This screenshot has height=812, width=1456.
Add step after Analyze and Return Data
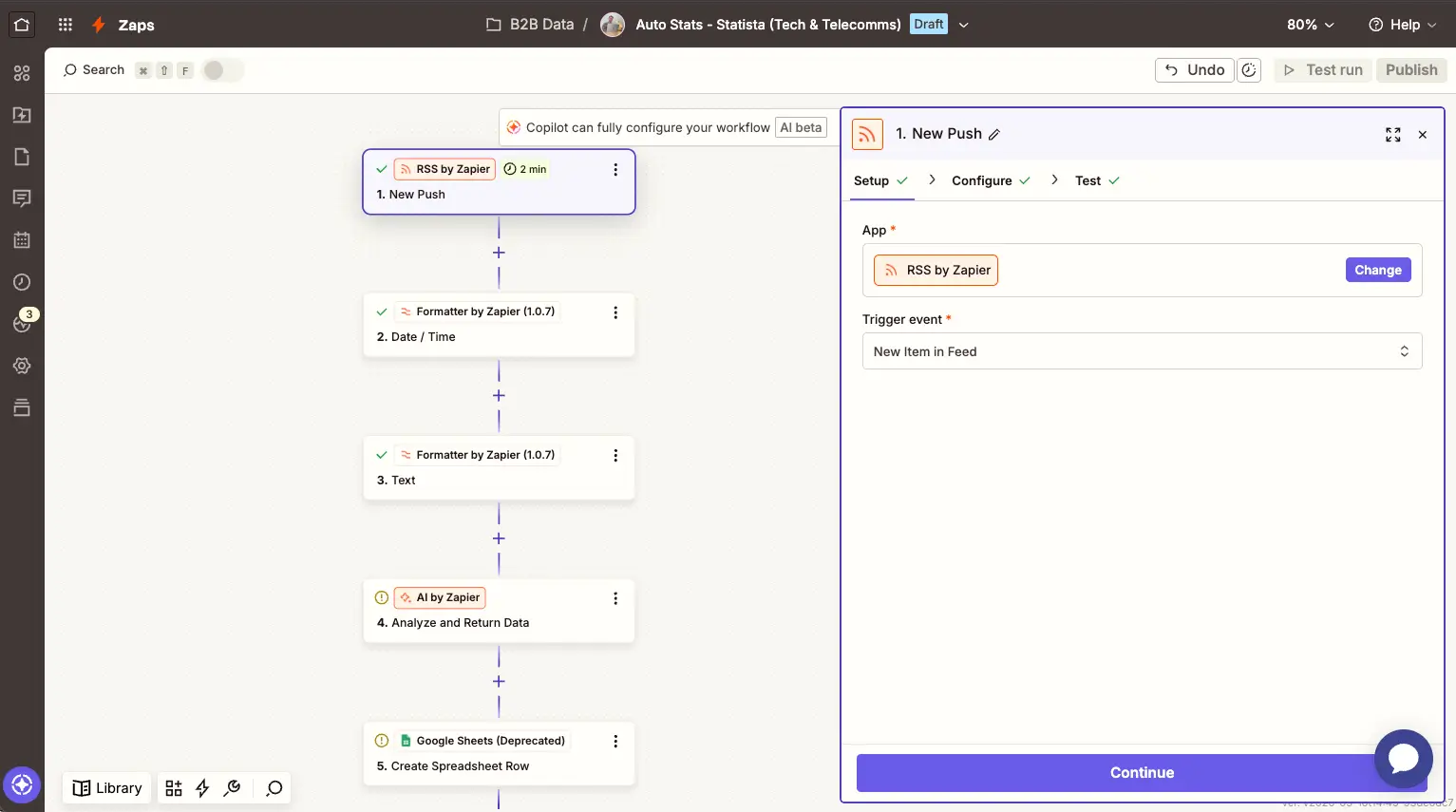coord(499,681)
